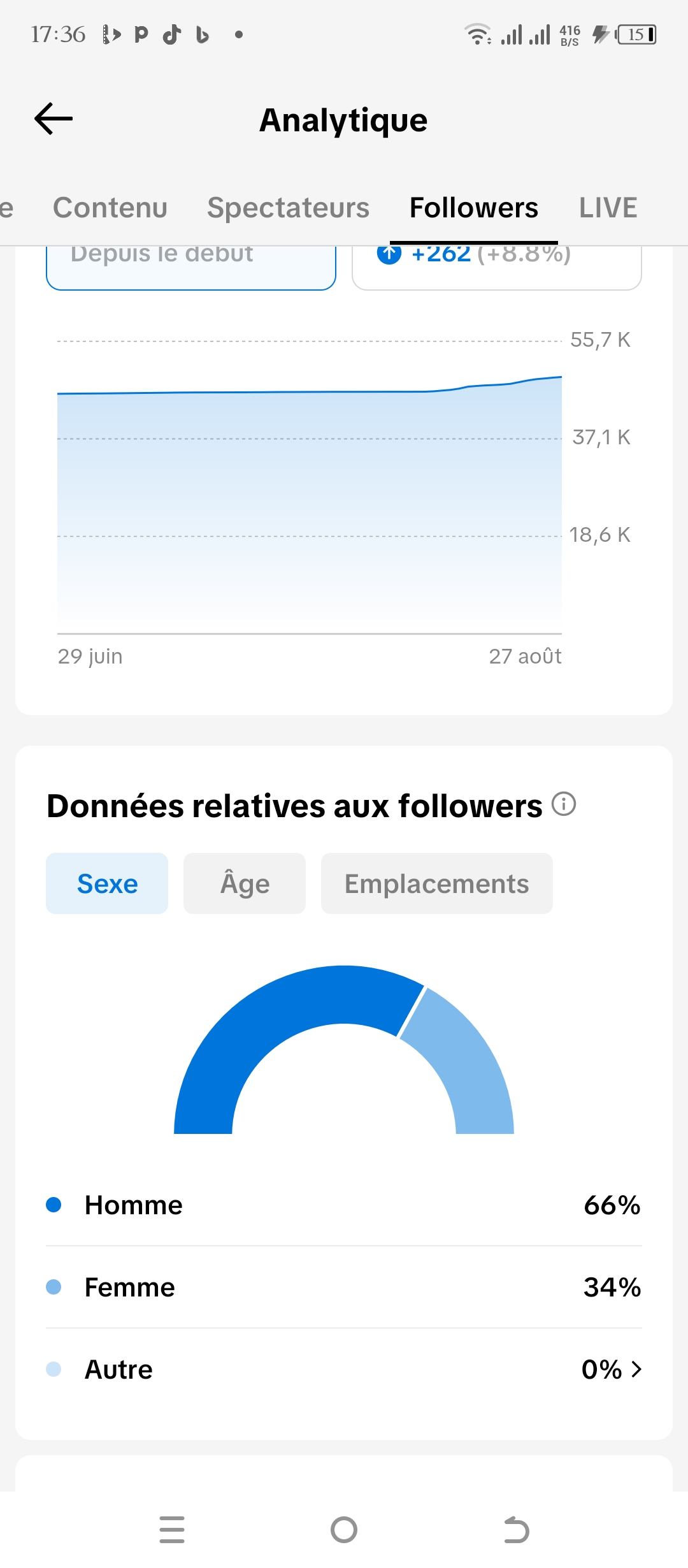Expand the Autre gender details chevron
688x1568 pixels.
click(x=636, y=1369)
